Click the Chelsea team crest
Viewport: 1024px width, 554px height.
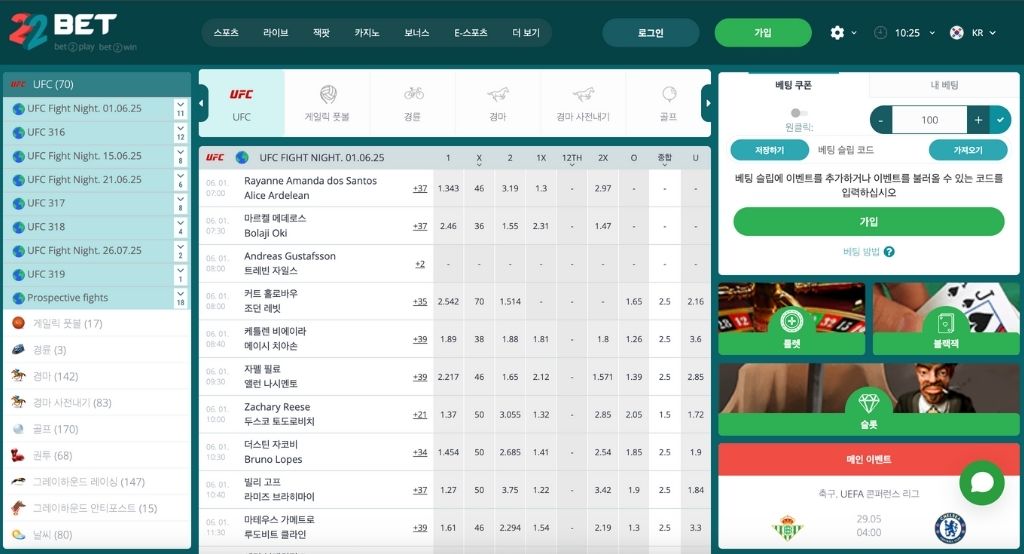[x=950, y=528]
